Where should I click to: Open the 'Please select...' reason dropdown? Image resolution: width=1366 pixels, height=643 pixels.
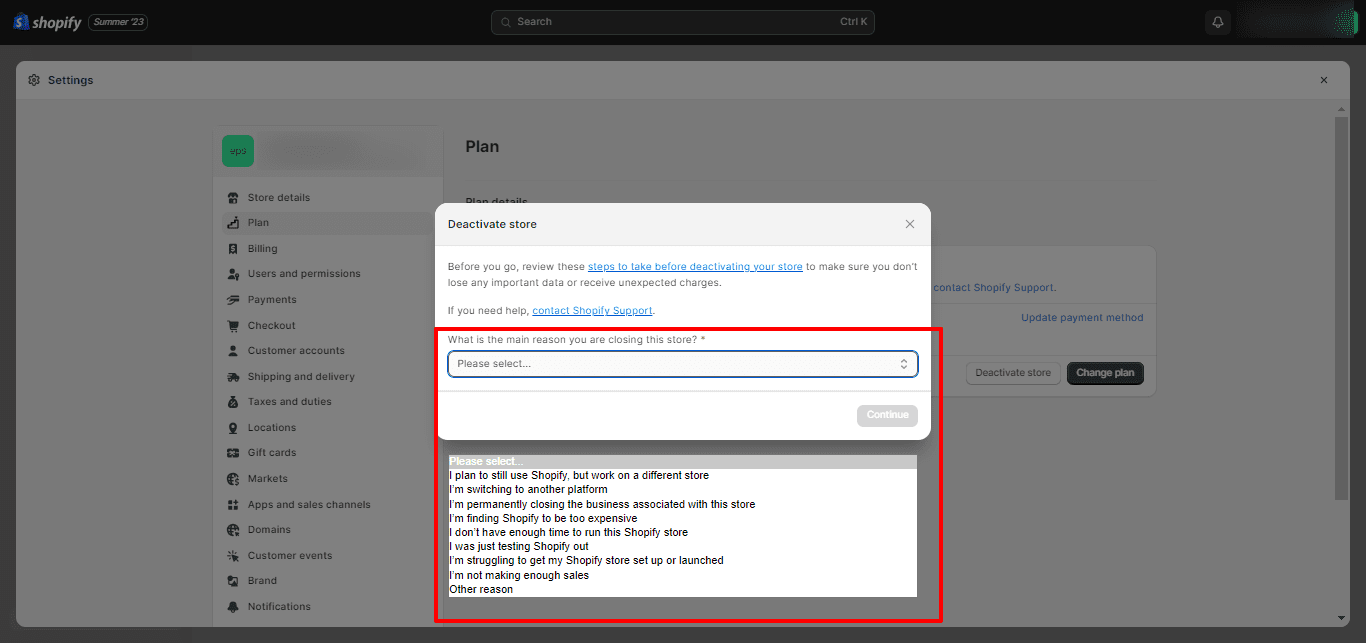pos(683,364)
